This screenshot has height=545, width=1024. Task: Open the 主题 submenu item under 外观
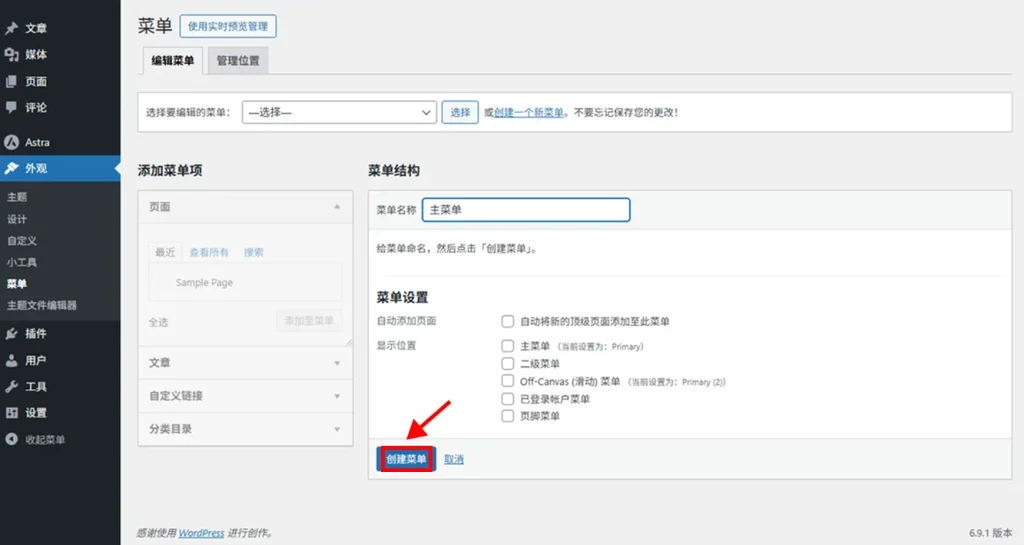coord(17,197)
